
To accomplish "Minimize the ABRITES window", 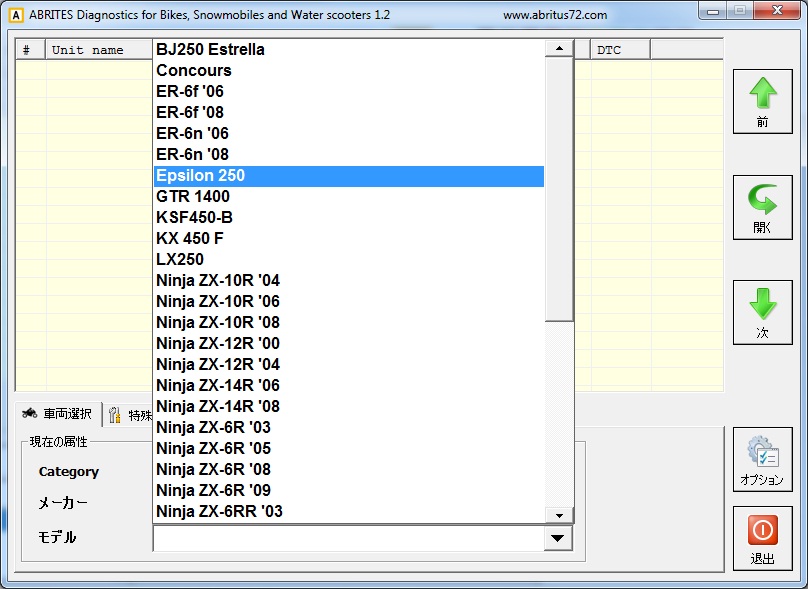I will (x=713, y=11).
